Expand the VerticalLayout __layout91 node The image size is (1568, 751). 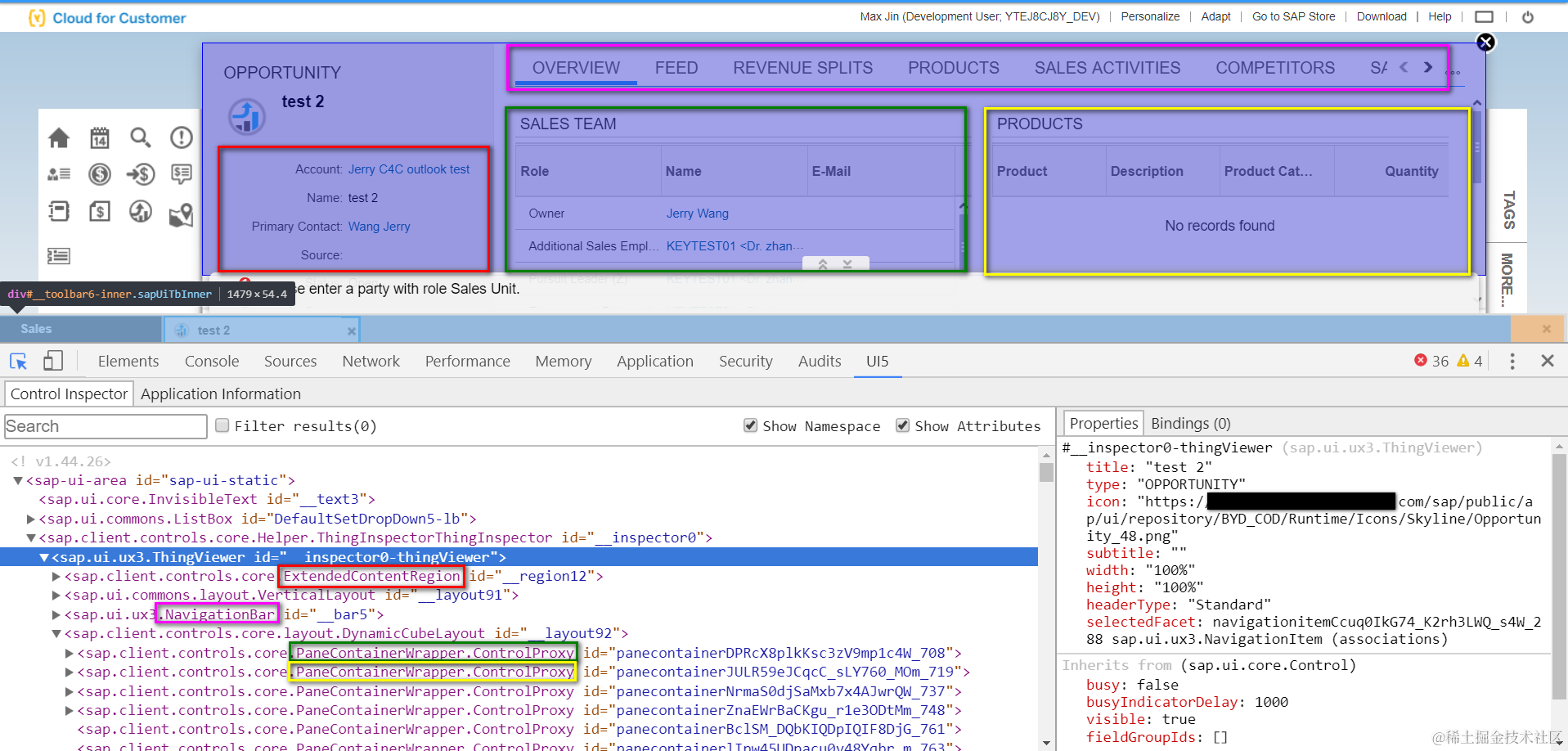coord(56,596)
